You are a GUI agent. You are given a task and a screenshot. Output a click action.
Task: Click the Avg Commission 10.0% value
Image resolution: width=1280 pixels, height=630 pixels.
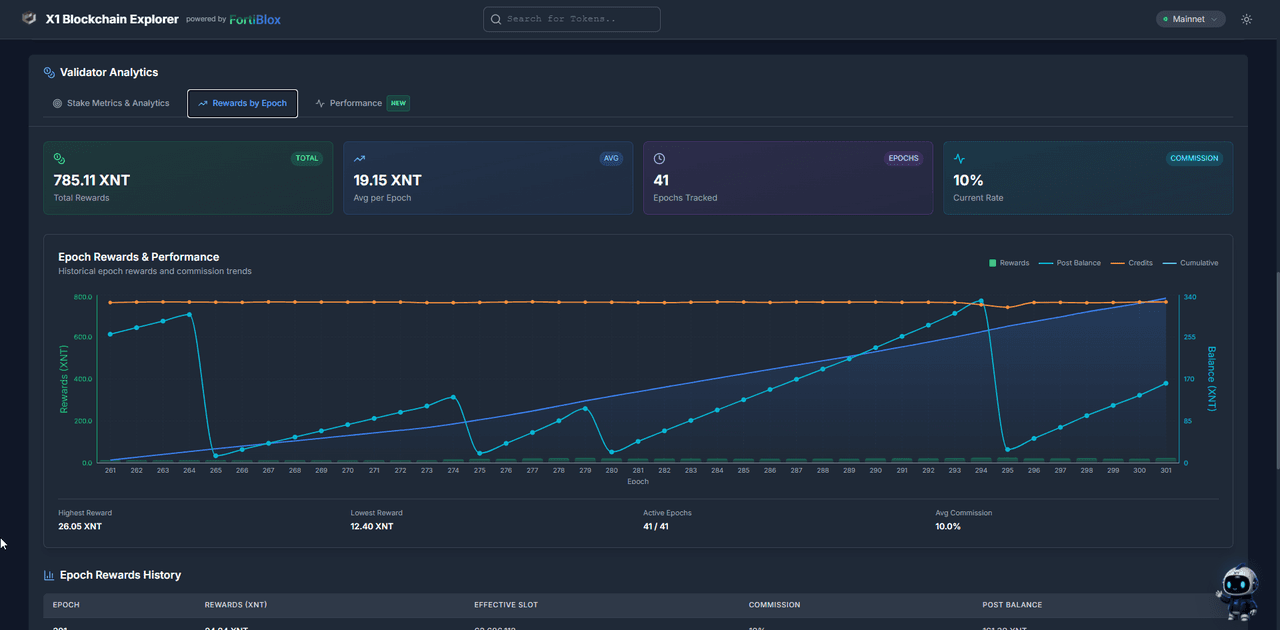click(x=948, y=526)
